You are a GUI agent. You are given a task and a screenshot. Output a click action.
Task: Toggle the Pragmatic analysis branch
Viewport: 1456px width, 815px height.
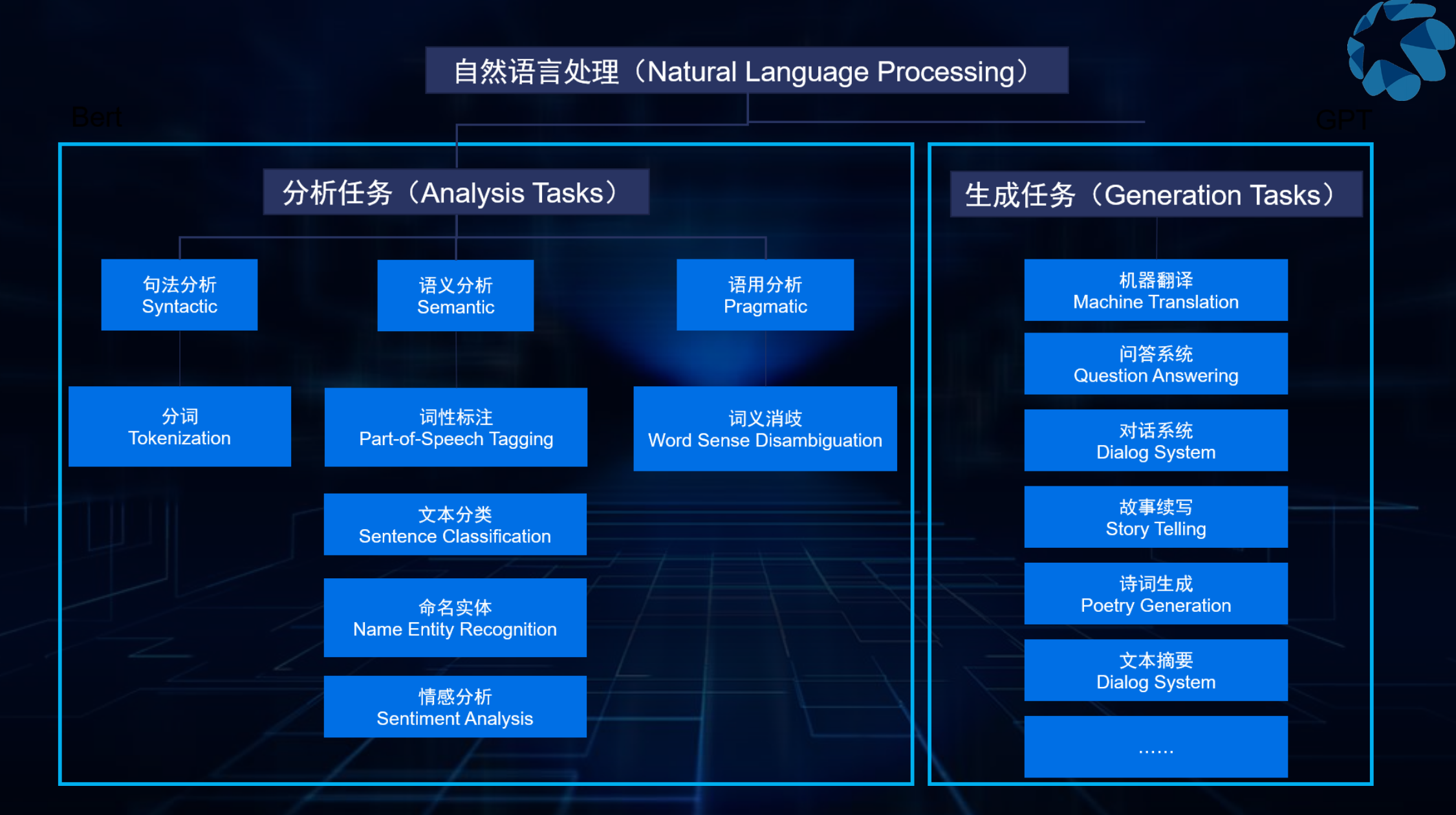tap(765, 295)
